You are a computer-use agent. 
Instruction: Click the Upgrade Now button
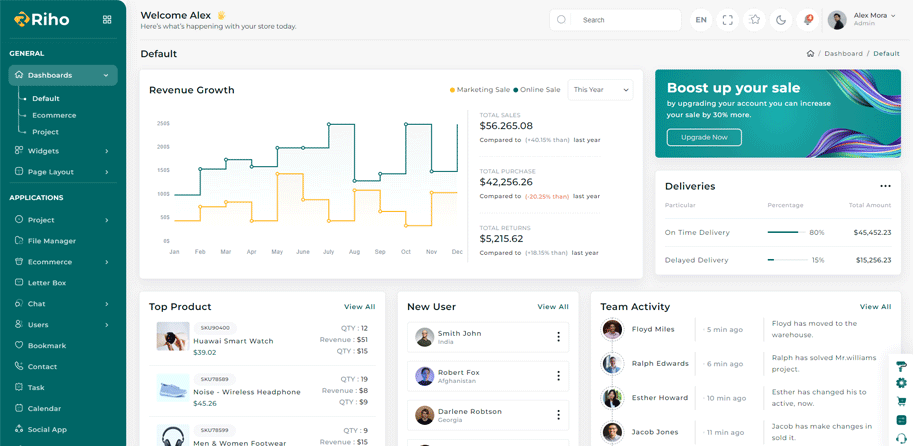tap(704, 137)
